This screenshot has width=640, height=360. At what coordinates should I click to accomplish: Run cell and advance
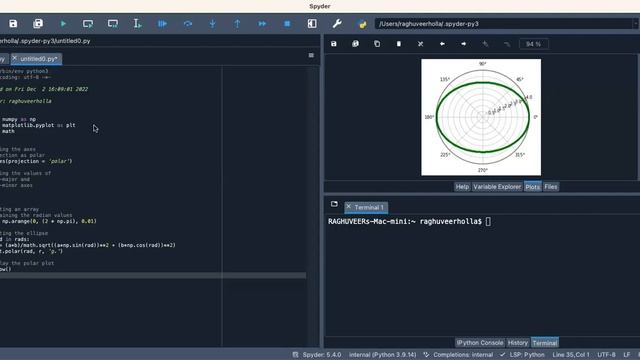click(113, 24)
